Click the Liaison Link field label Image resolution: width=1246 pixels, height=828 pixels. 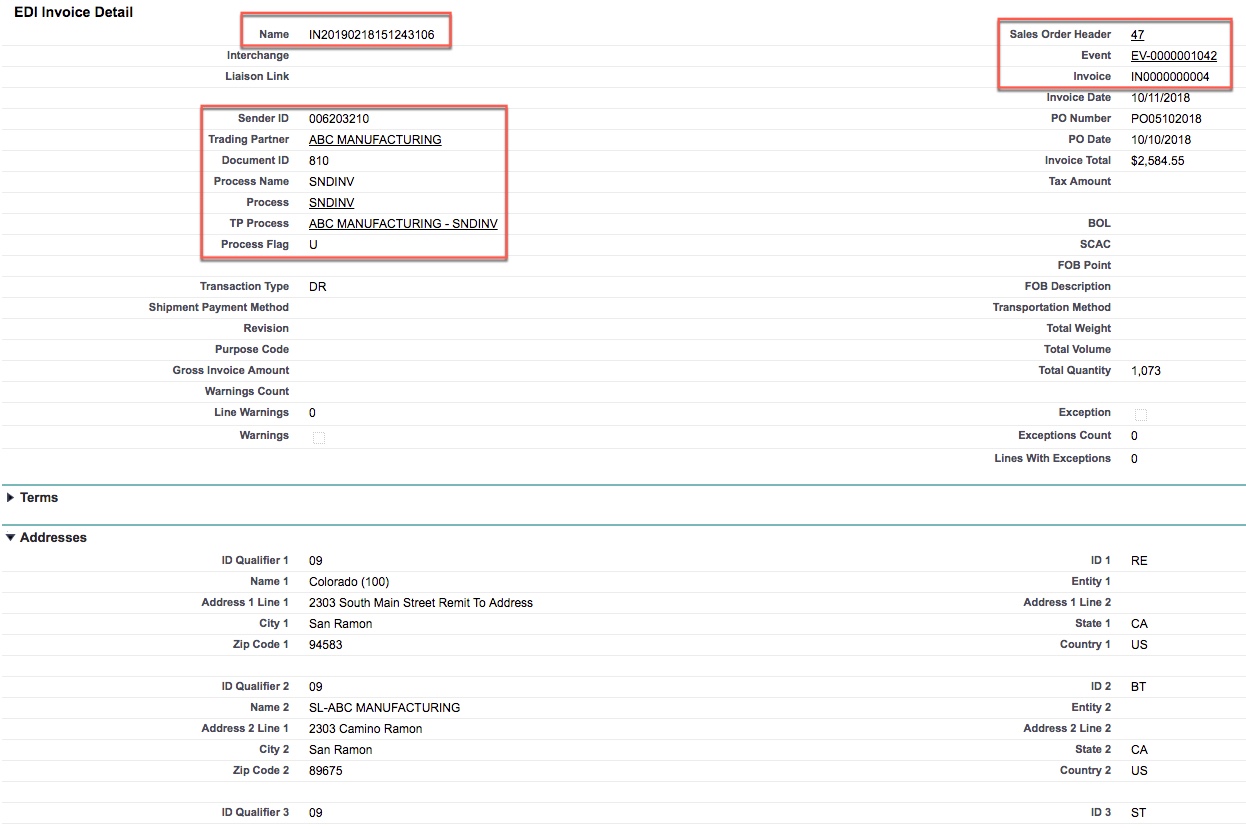(x=257, y=77)
